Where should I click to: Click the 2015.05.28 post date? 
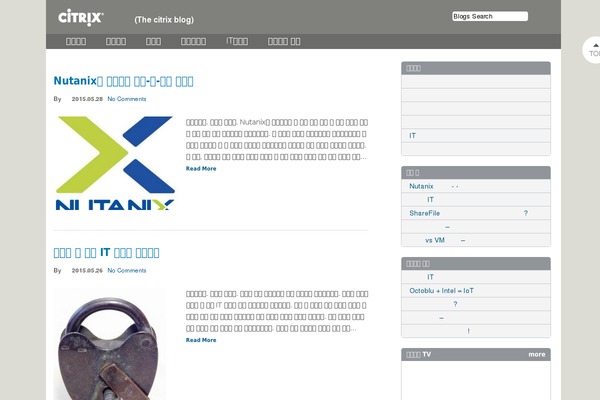[x=87, y=99]
